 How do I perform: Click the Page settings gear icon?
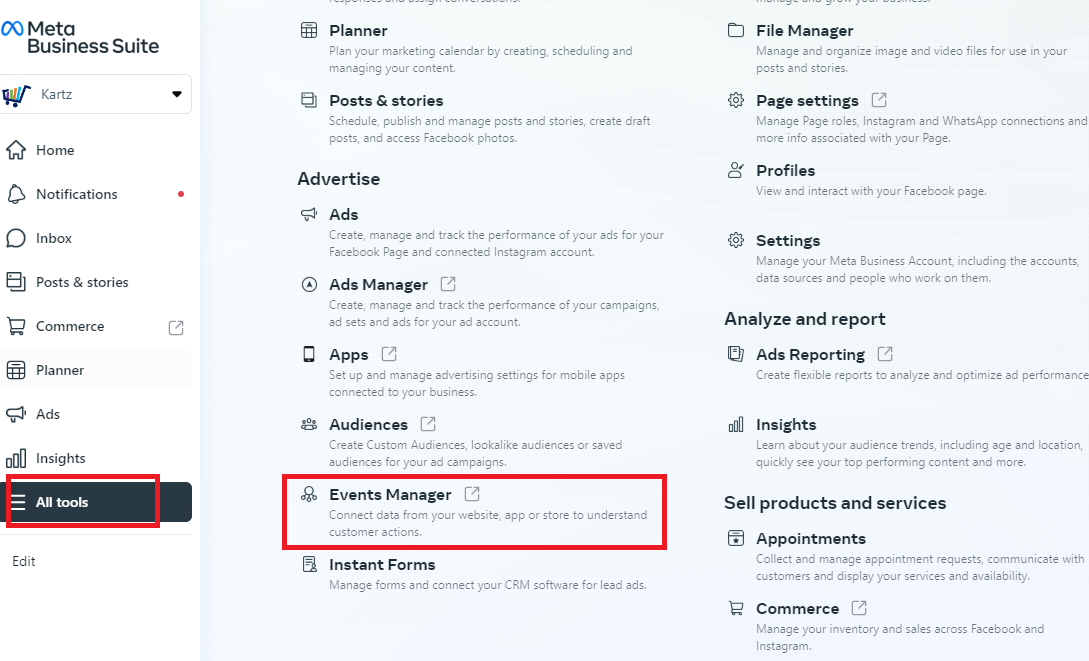click(735, 100)
